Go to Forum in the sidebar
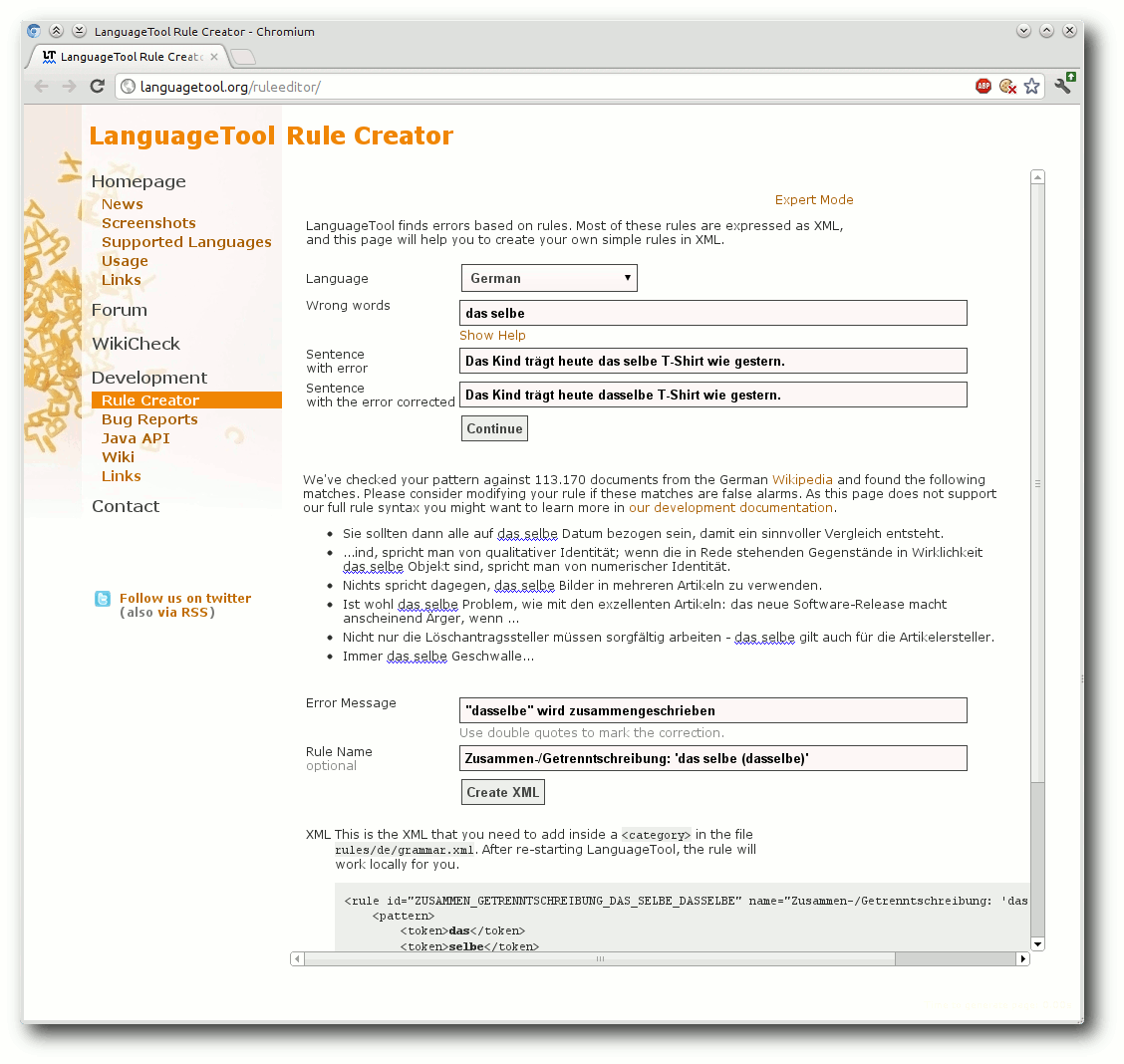This screenshot has height=1064, width=1124. (119, 310)
